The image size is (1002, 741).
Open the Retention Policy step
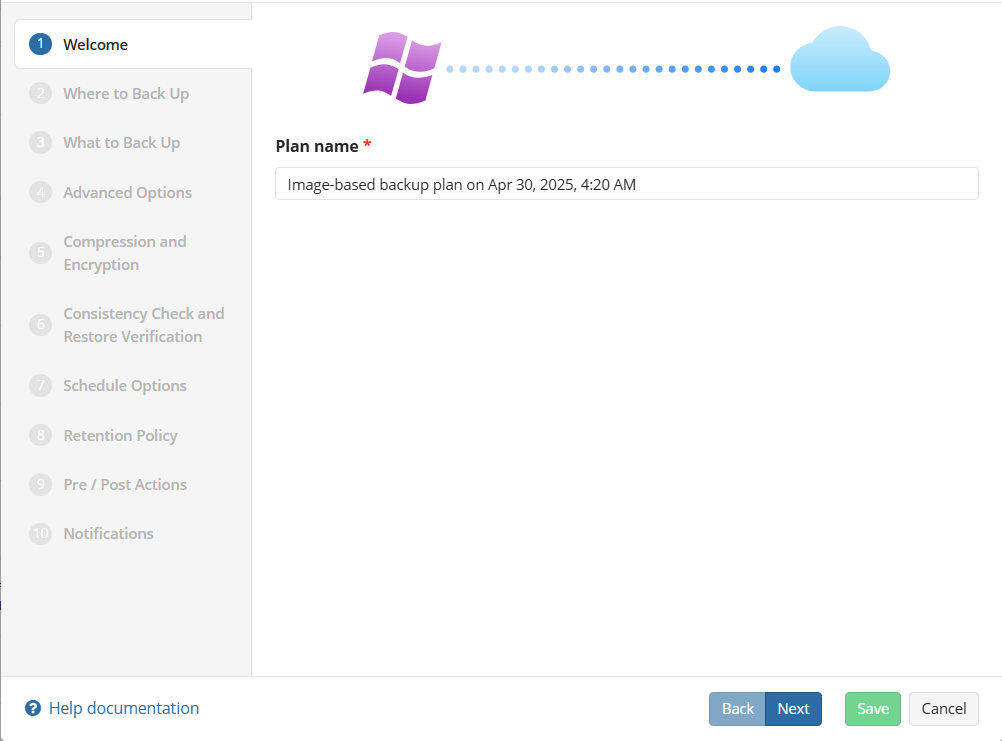pyautogui.click(x=120, y=436)
